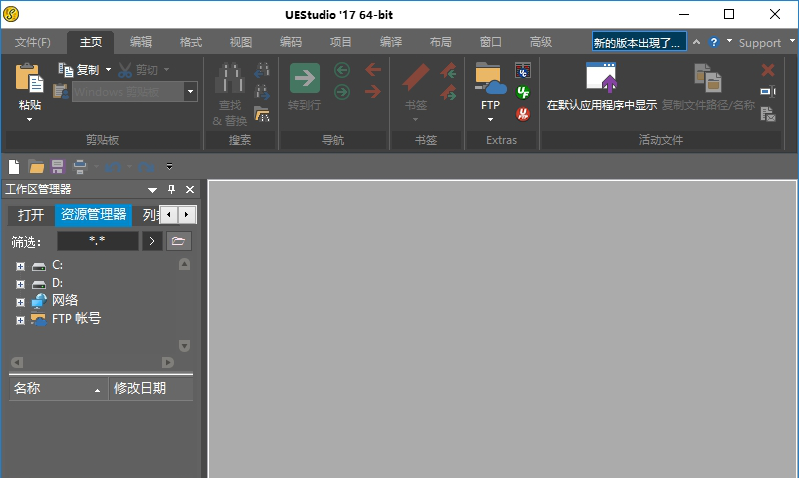Open the FTP dropdown arrow

tap(490, 120)
